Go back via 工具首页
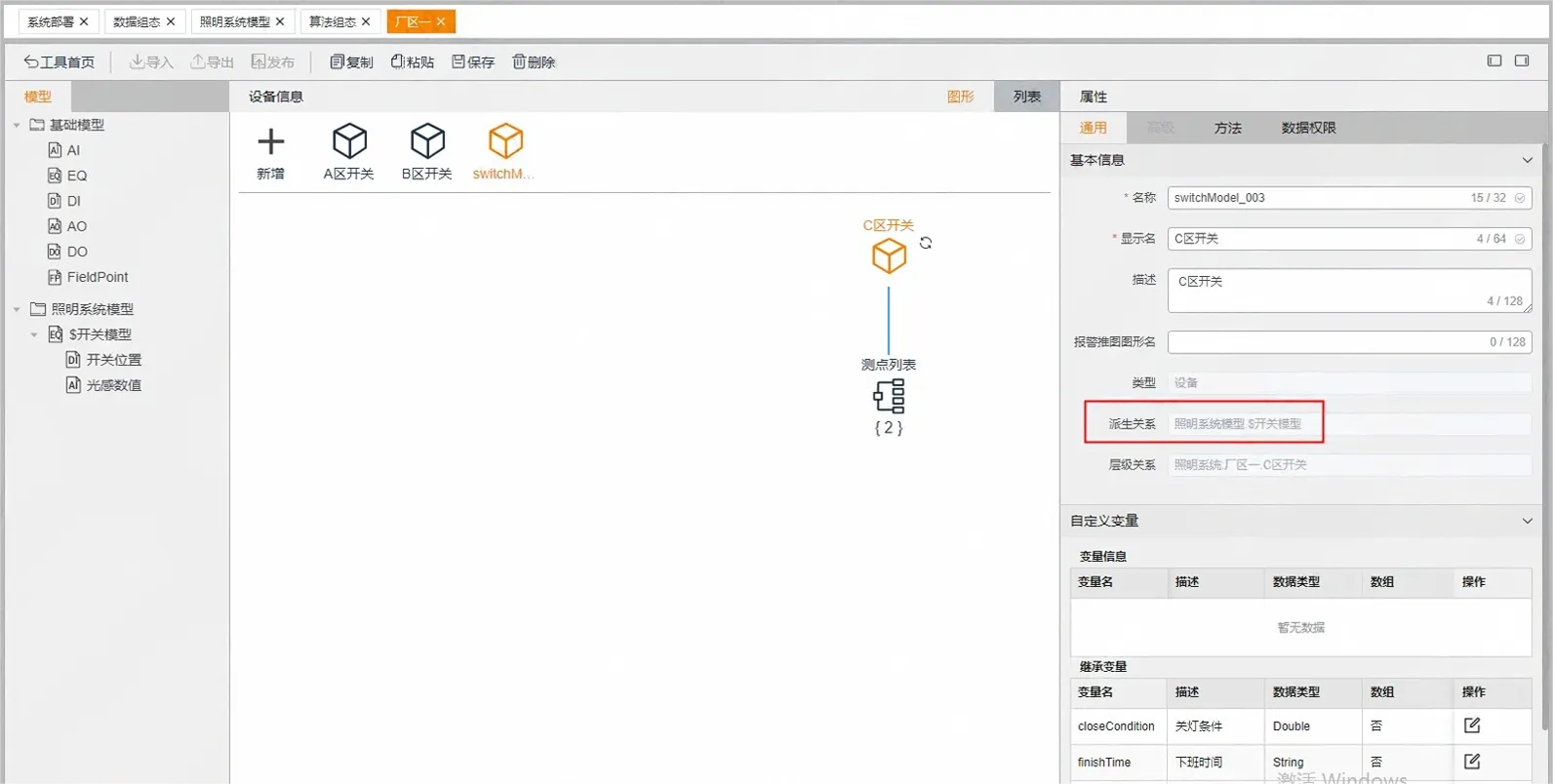The image size is (1553, 784). point(60,61)
